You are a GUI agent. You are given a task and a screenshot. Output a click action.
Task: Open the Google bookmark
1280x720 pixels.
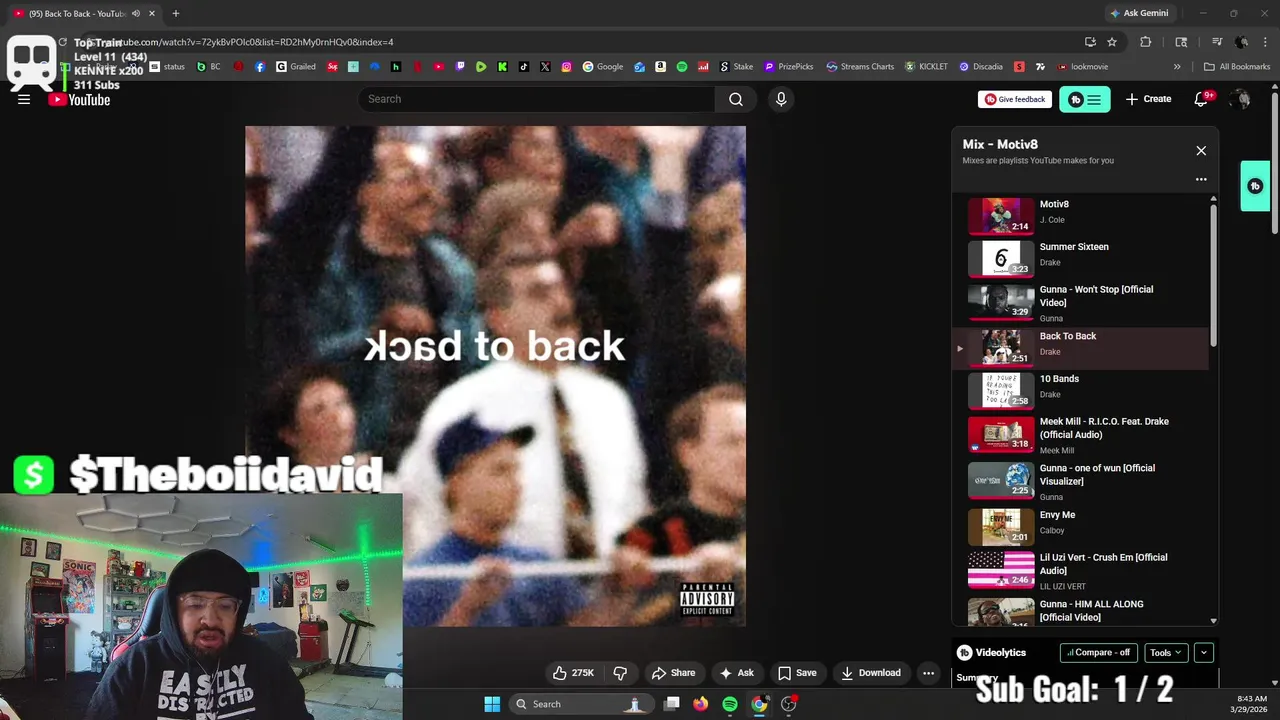(x=603, y=67)
